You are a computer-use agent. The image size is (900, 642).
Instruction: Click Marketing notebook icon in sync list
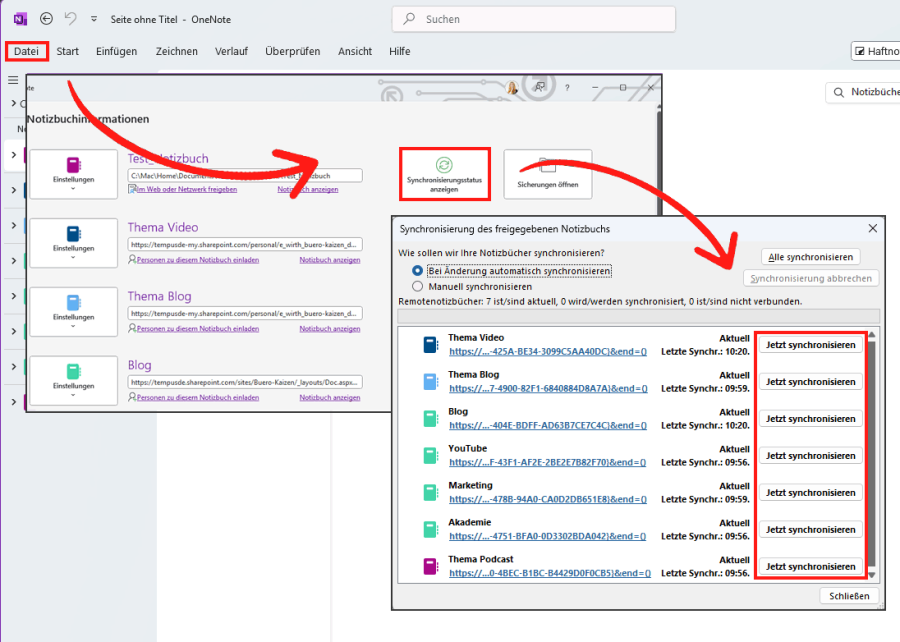(x=430, y=492)
